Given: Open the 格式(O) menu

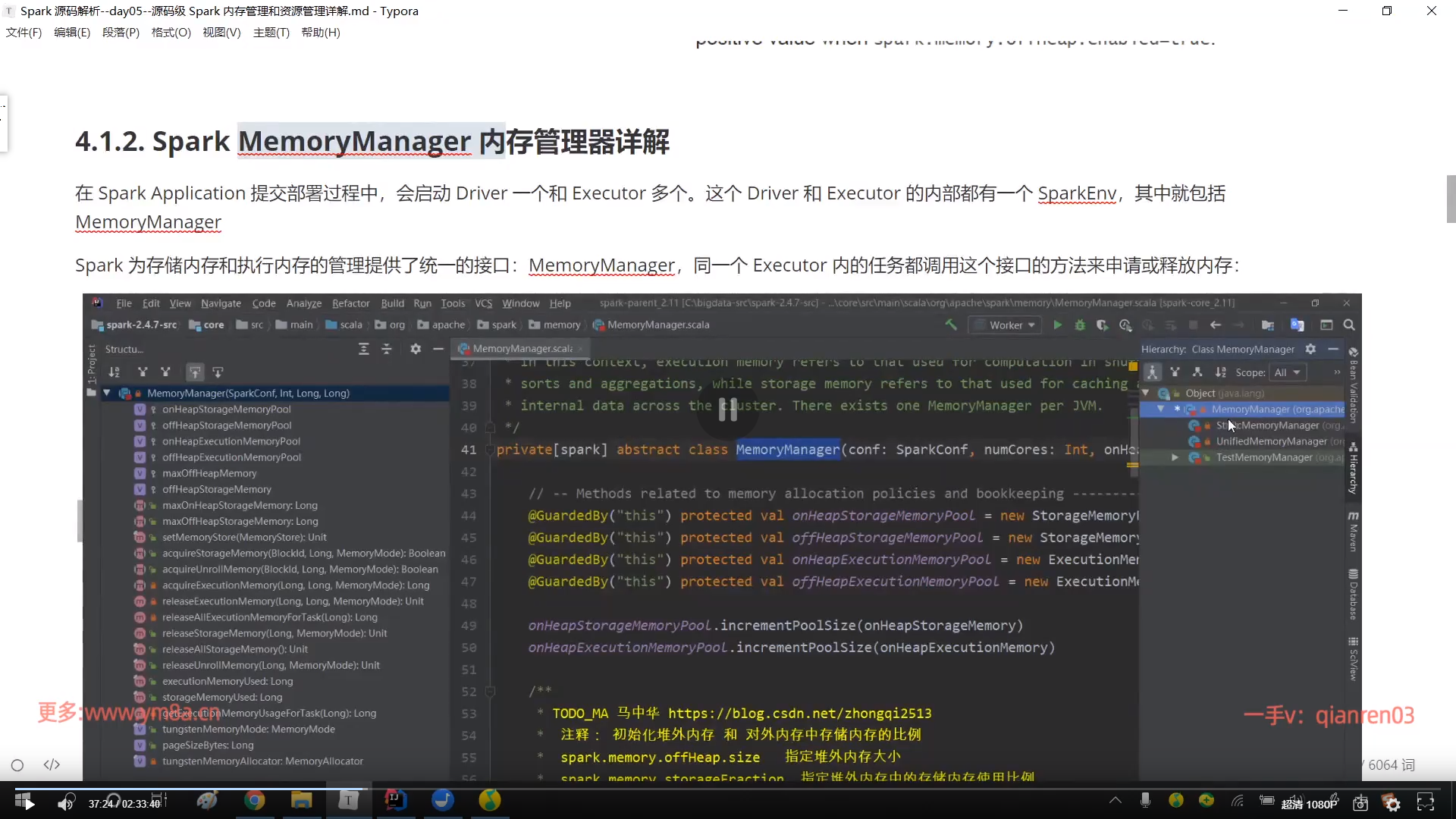Looking at the screenshot, I should (x=171, y=33).
